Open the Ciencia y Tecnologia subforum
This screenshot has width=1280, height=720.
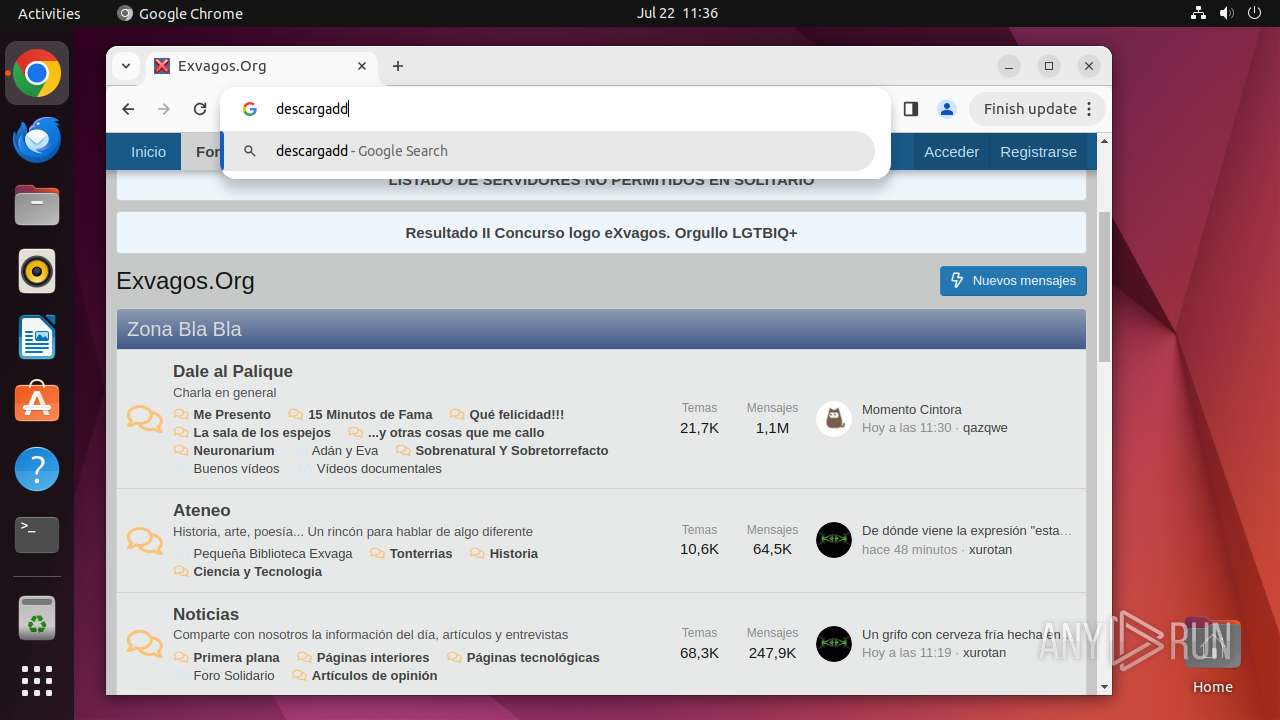click(258, 571)
